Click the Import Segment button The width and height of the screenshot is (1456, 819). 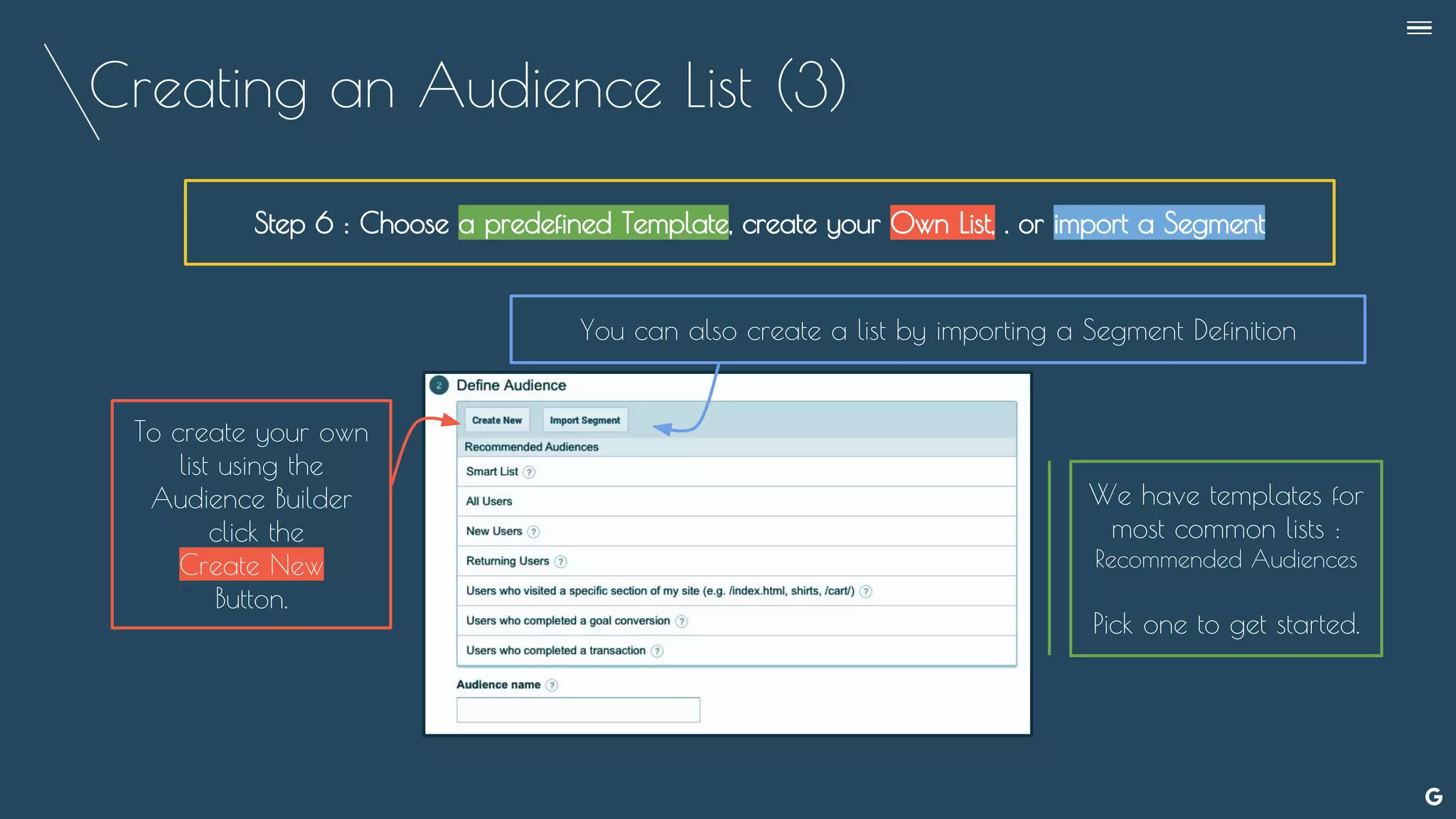coord(584,420)
